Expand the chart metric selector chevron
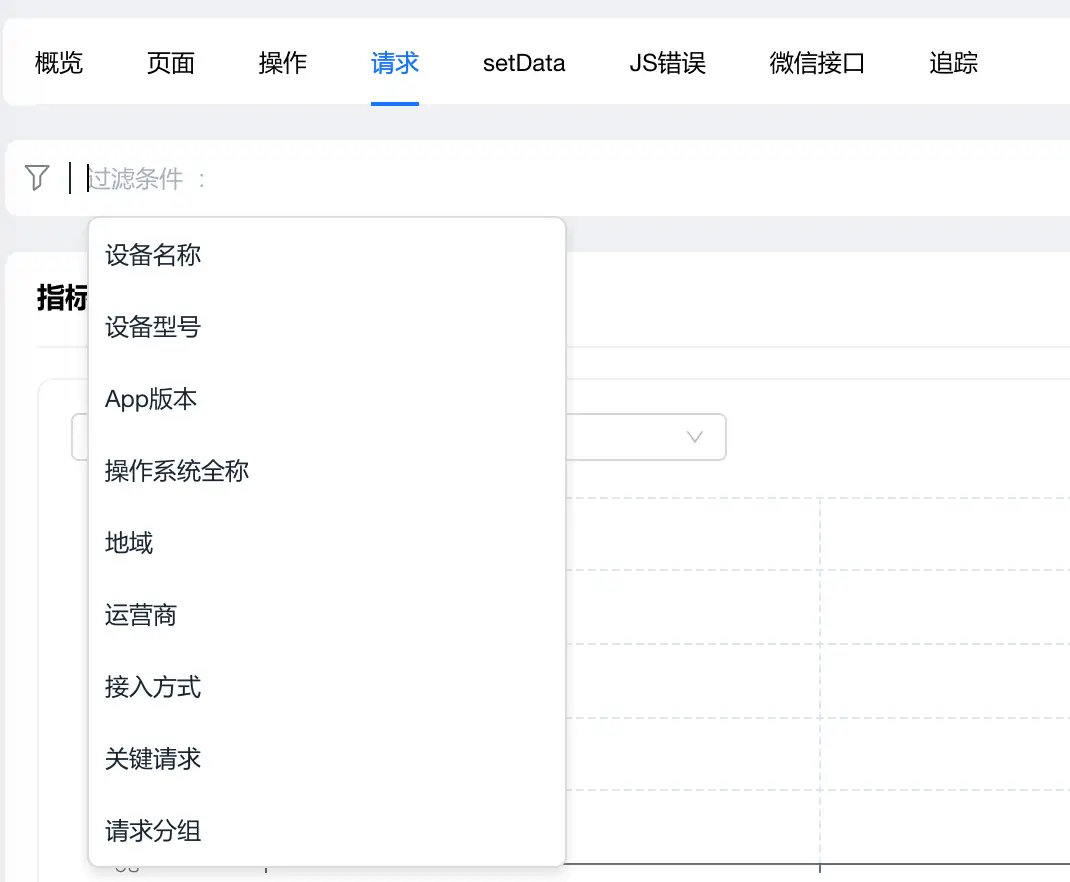Screen dimensions: 1070x882 695,437
